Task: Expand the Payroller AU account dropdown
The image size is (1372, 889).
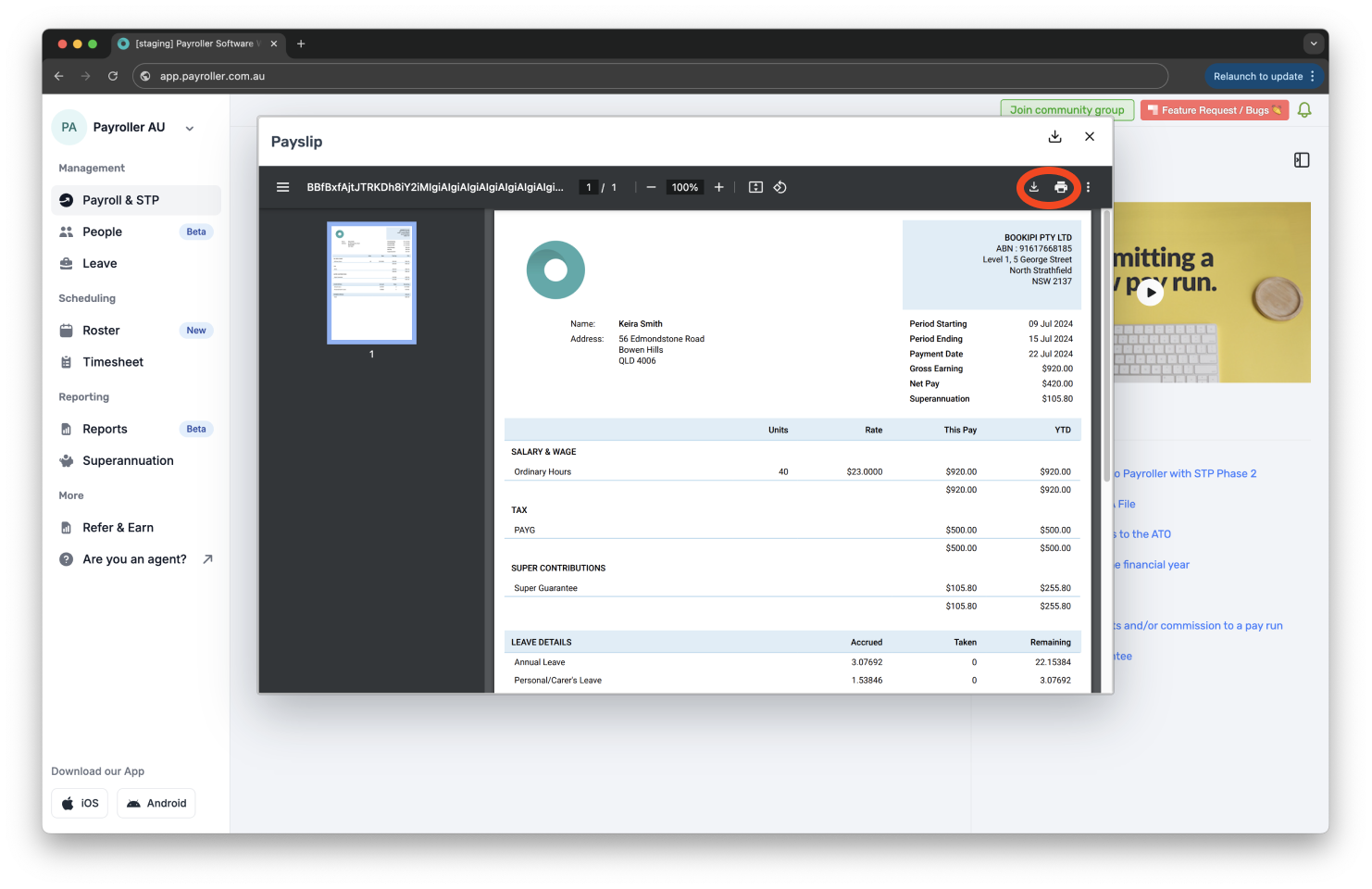Action: coord(190,129)
